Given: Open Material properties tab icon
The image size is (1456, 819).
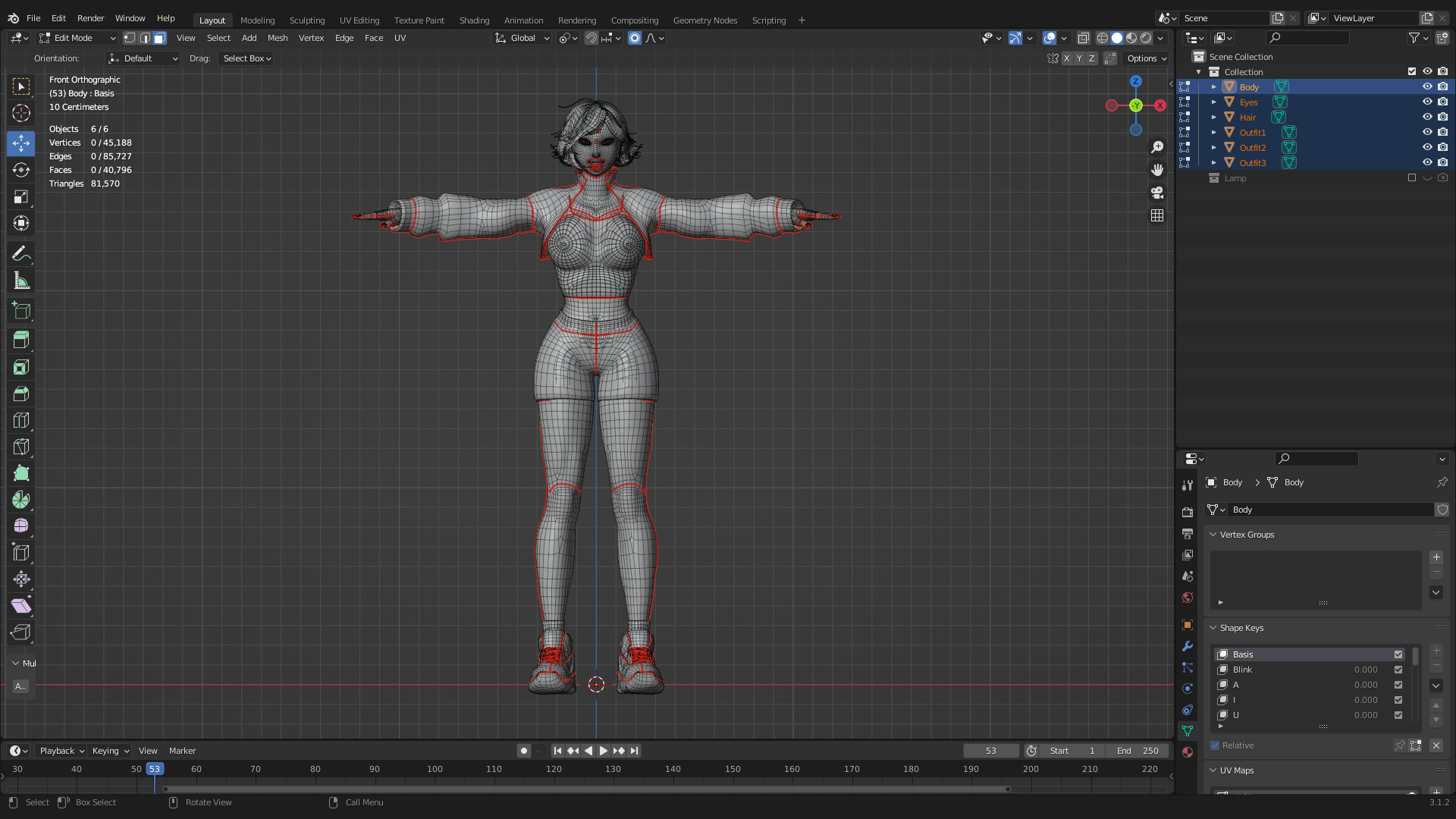Looking at the screenshot, I should tap(1188, 752).
